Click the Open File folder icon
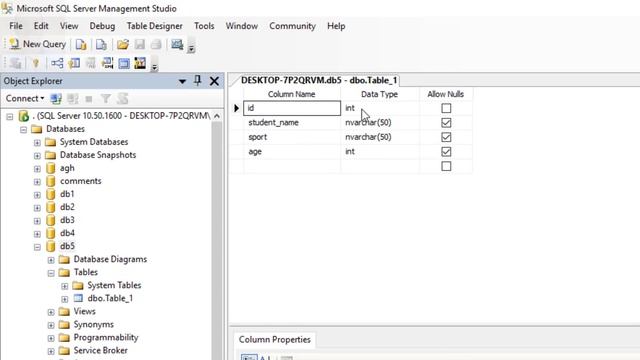 pos(122,44)
